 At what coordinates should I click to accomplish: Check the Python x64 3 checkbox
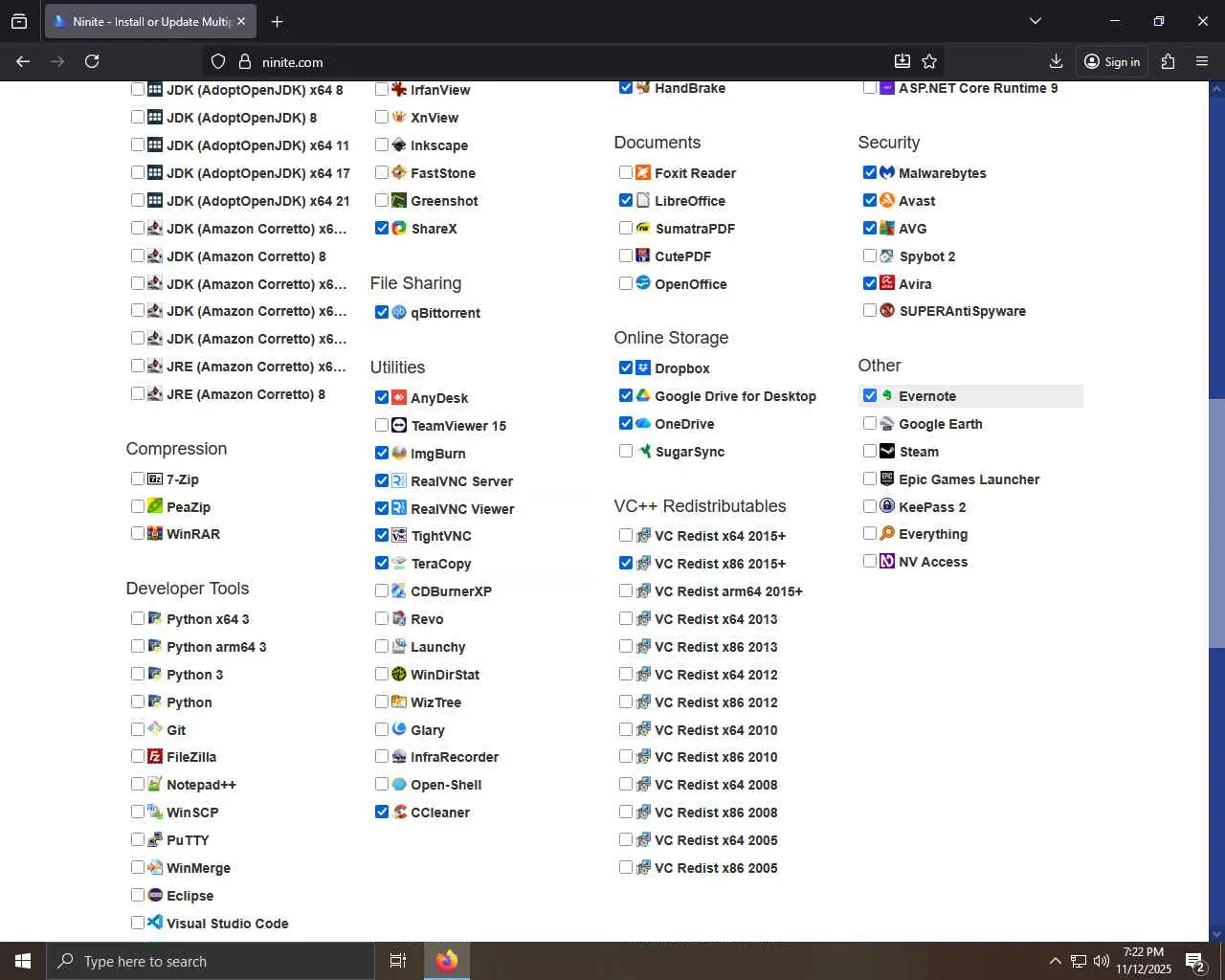click(x=138, y=618)
